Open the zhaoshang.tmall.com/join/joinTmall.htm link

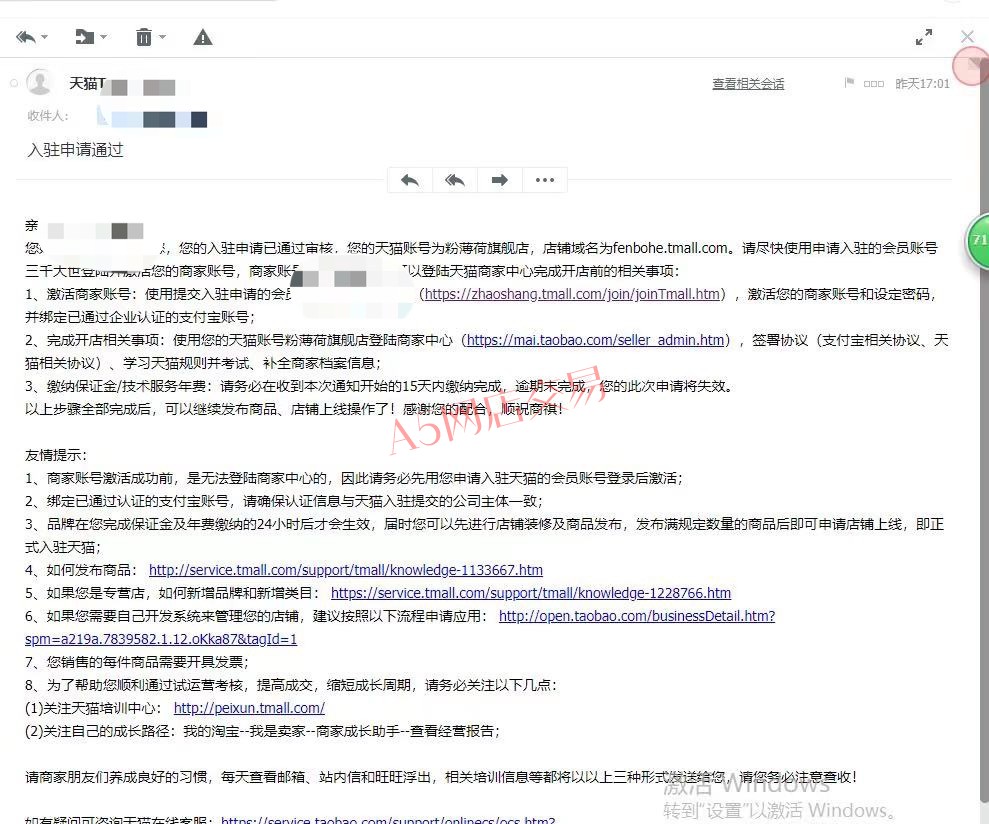tap(572, 295)
